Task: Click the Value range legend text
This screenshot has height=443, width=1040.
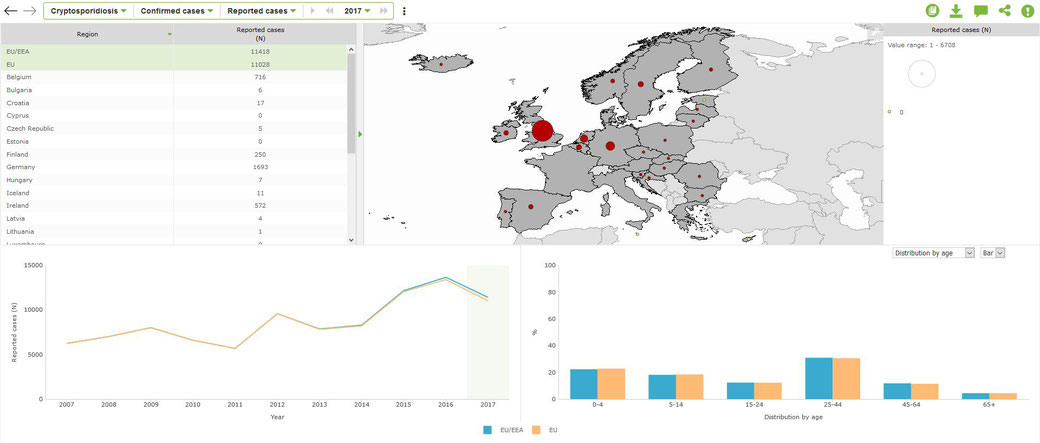Action: point(921,44)
